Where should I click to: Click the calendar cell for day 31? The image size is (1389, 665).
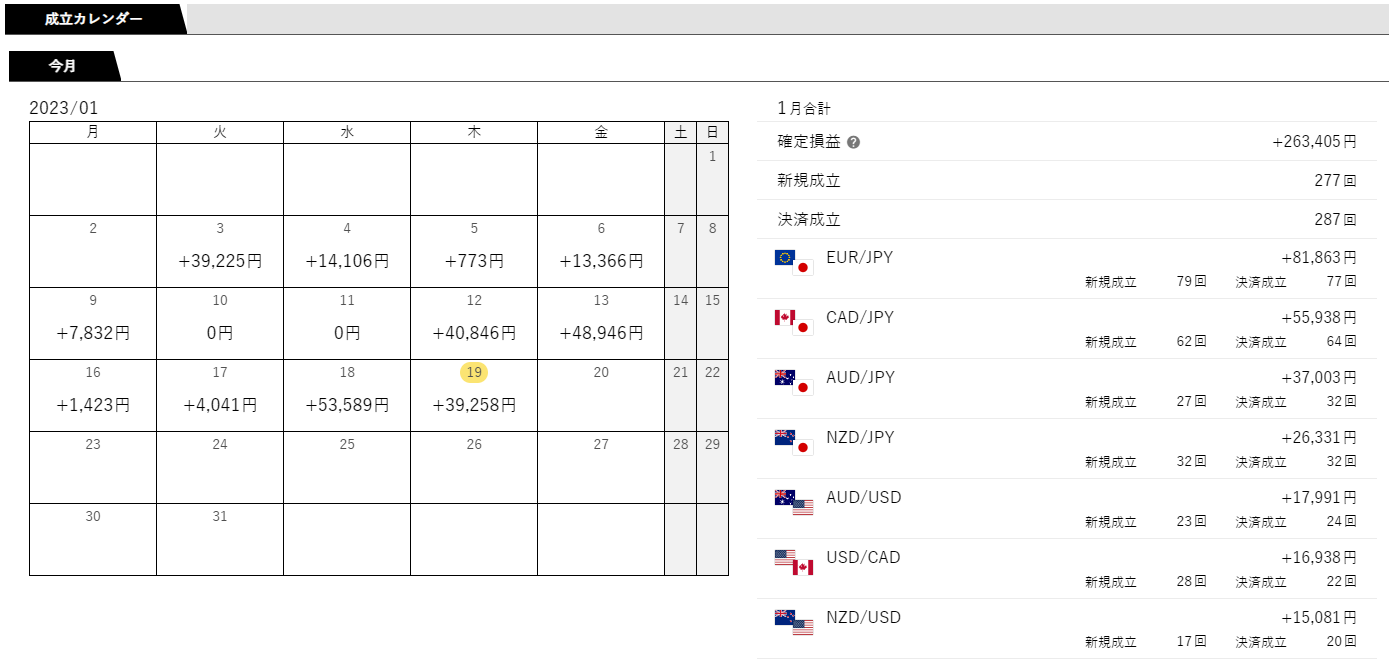[x=220, y=539]
